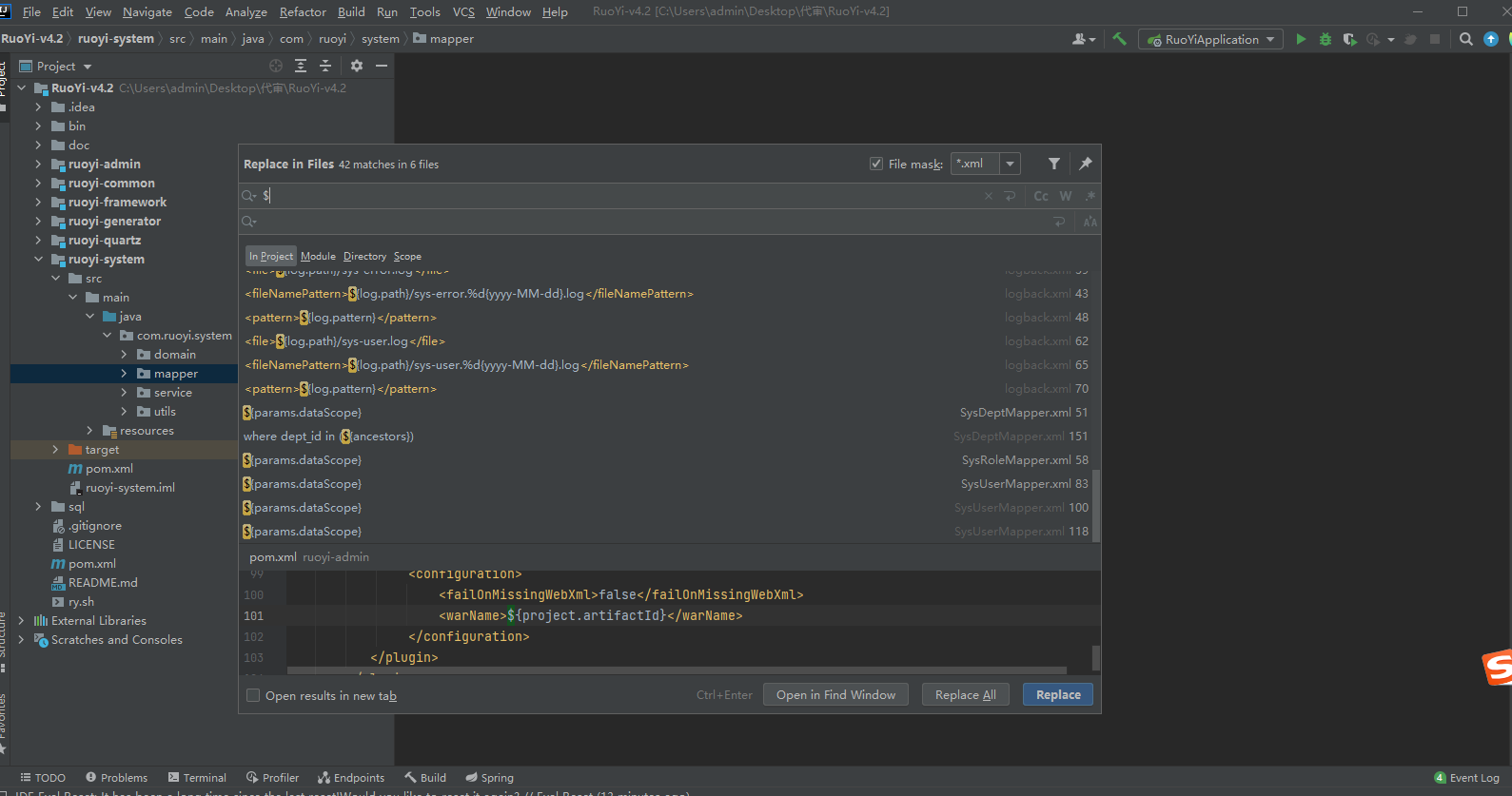The width and height of the screenshot is (1512, 796).
Task: Build project with hammer icon
Action: [x=1119, y=39]
